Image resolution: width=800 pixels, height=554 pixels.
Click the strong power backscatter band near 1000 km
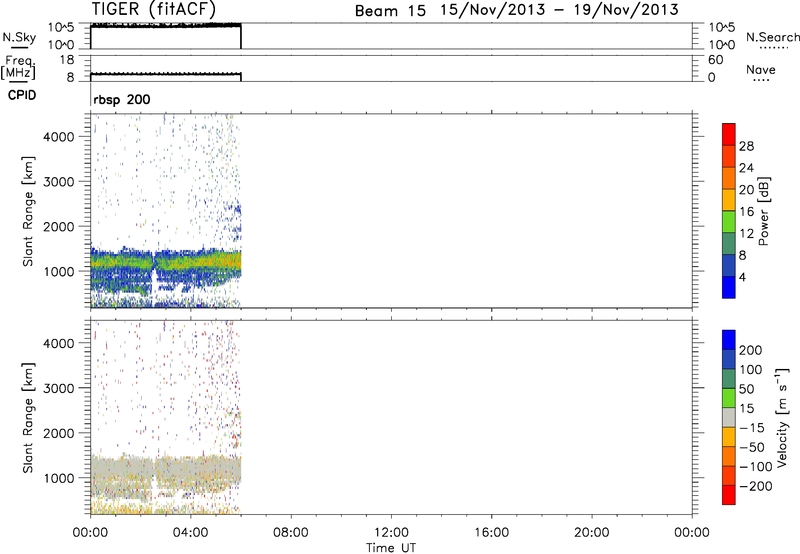[x=165, y=262]
